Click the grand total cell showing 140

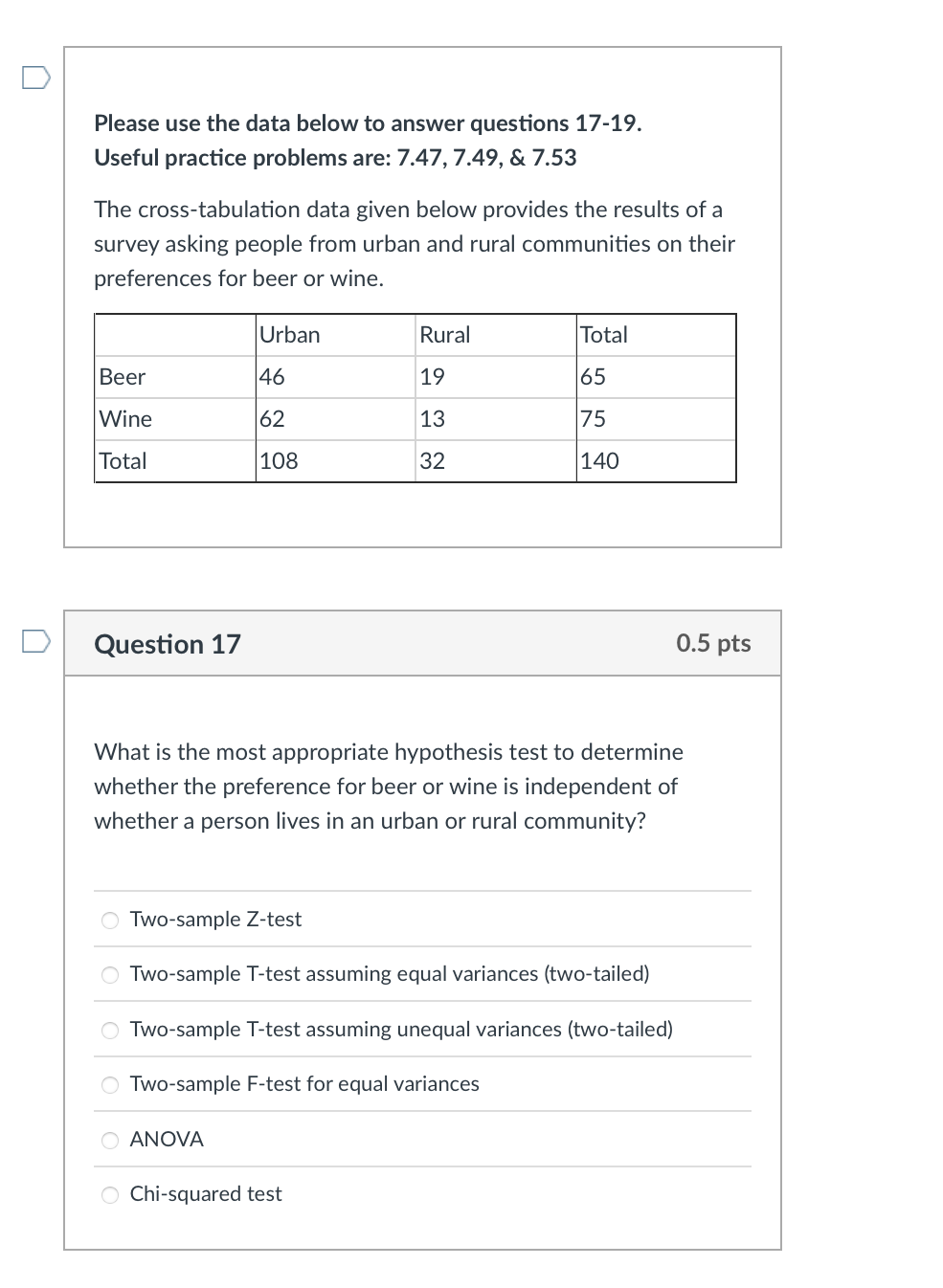pos(599,460)
